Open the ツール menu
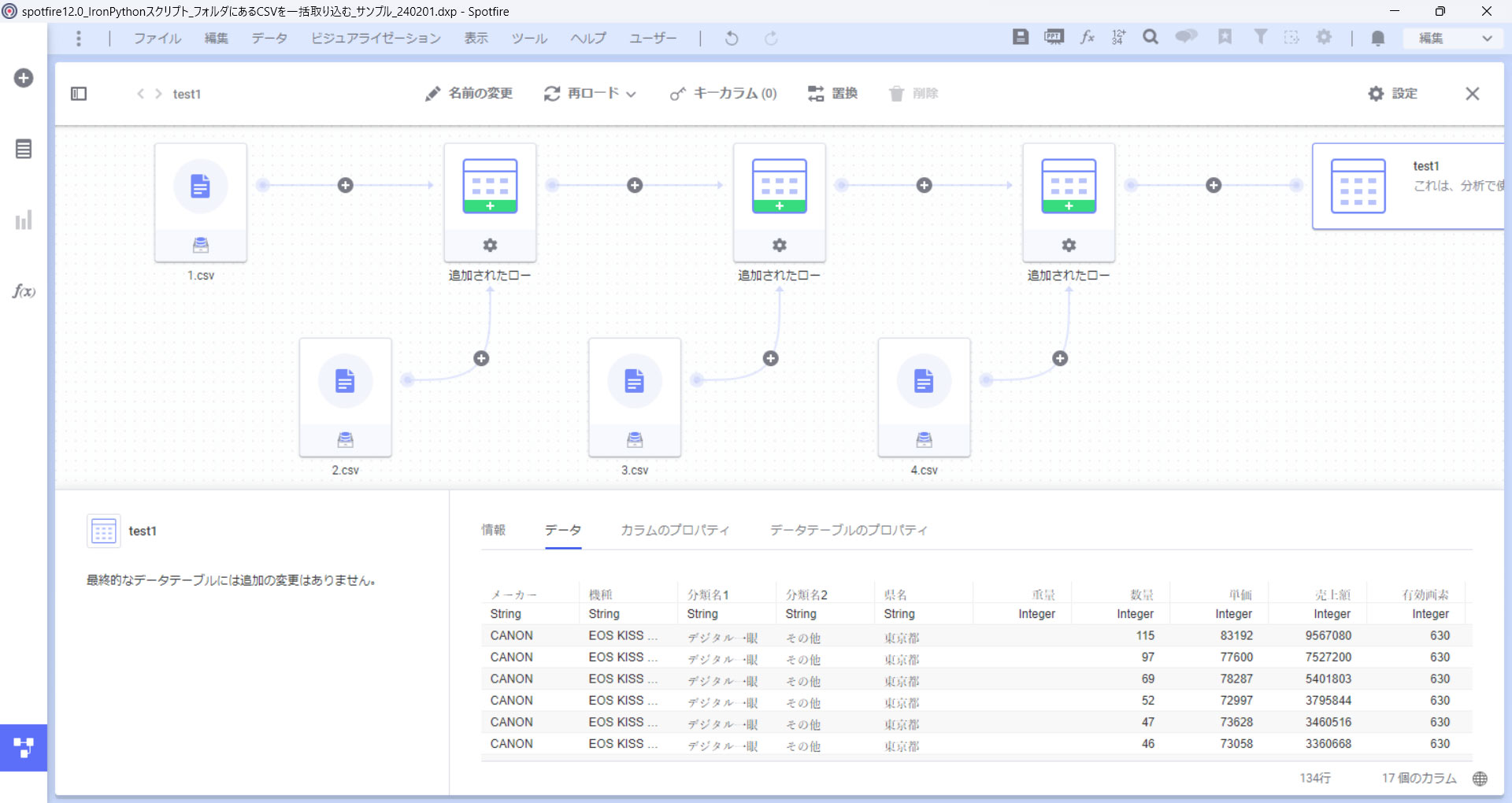The width and height of the screenshot is (1512, 803). 529,38
